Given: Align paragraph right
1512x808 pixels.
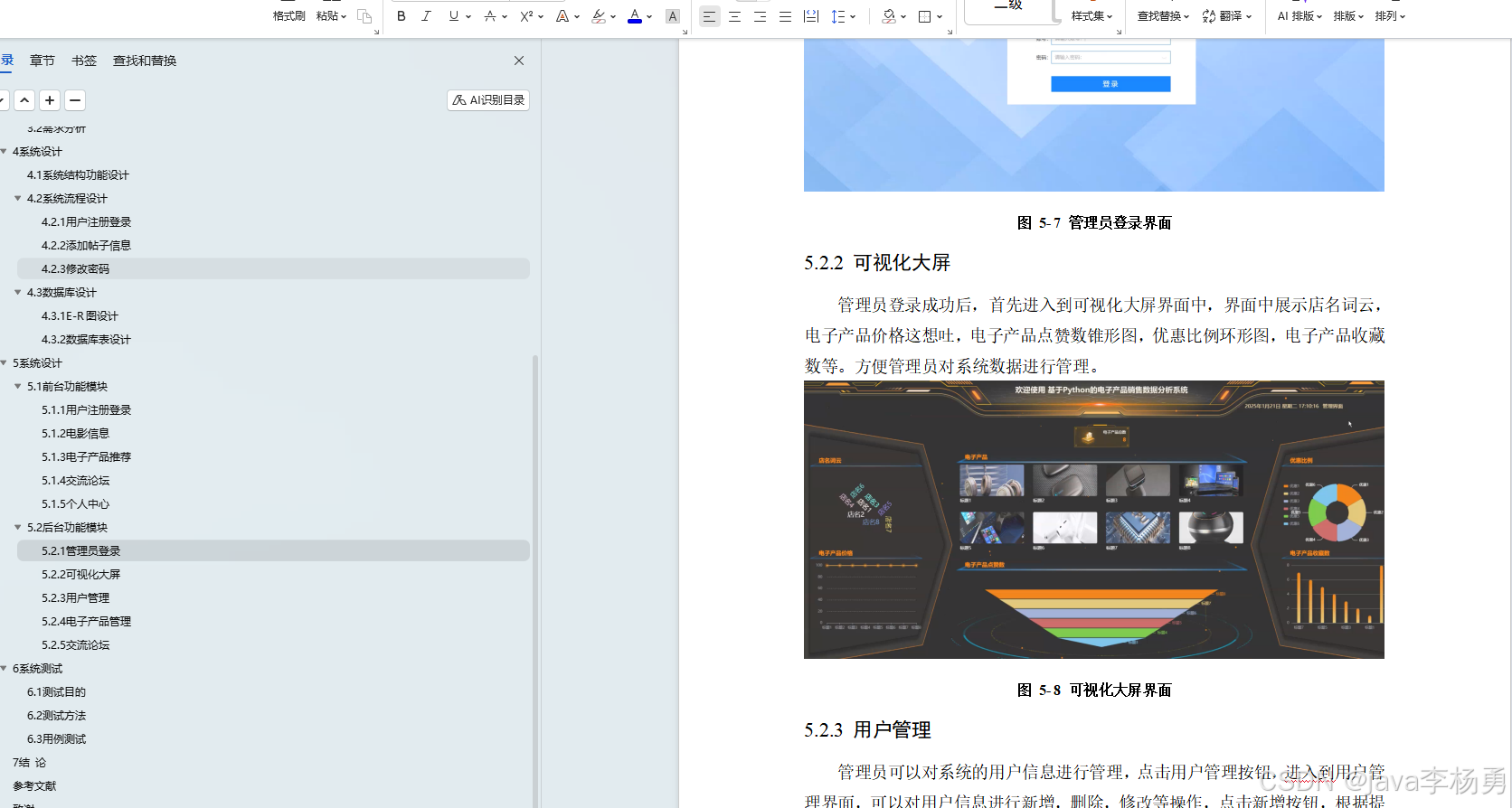Looking at the screenshot, I should tap(761, 16).
